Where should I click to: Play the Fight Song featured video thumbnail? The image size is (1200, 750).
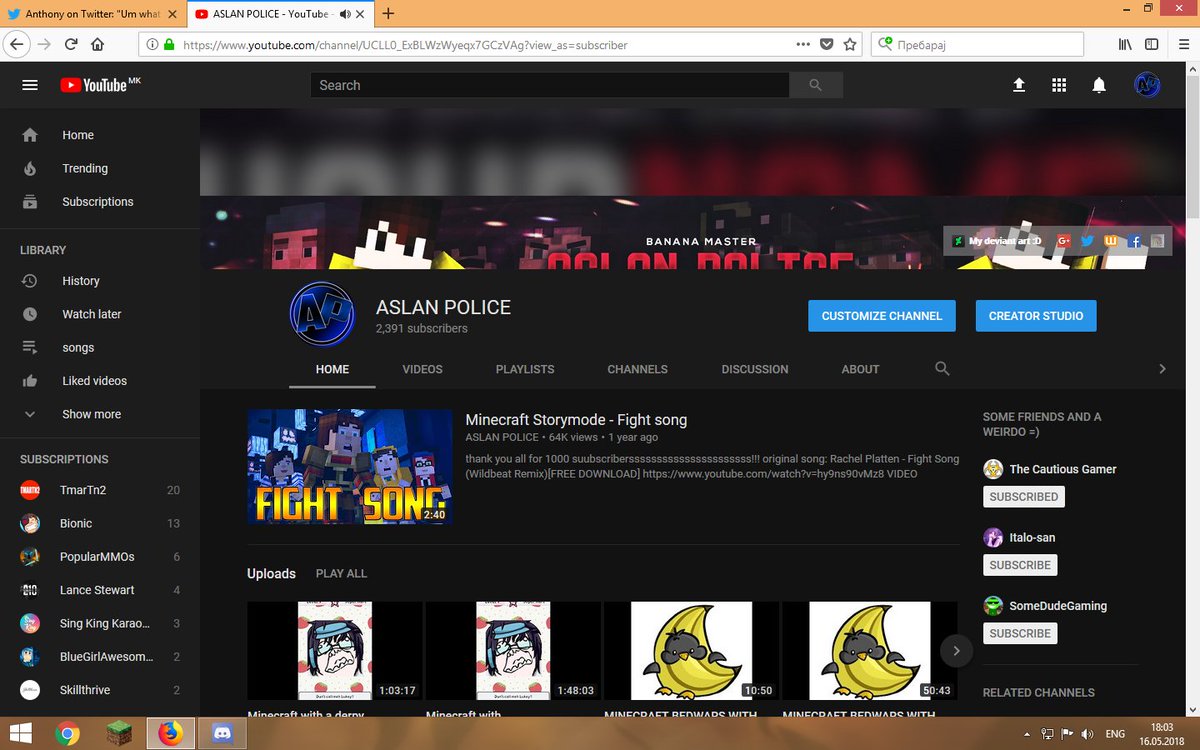(350, 466)
